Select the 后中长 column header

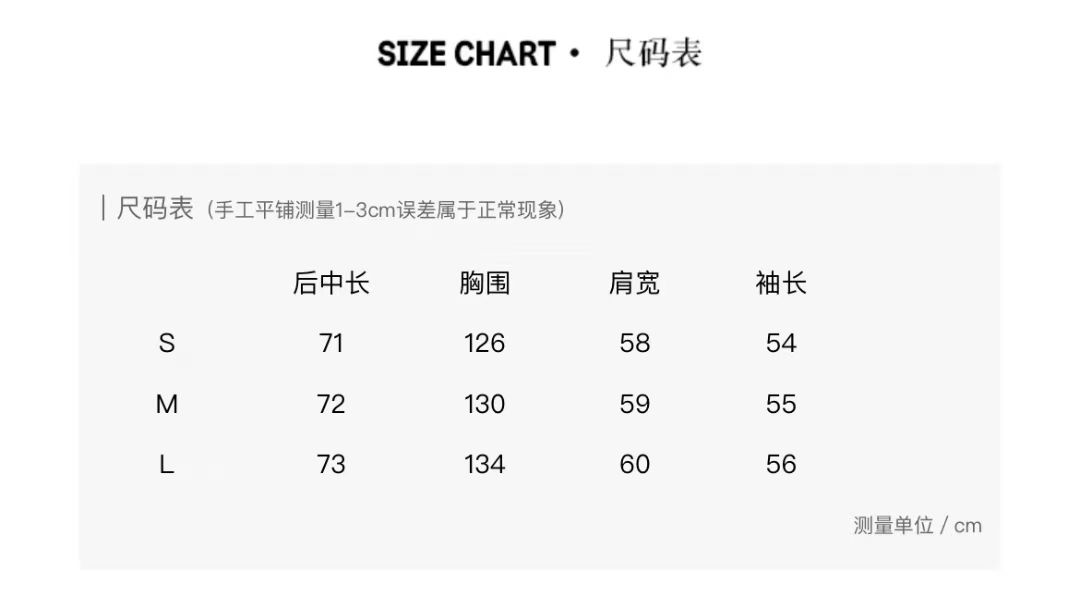click(331, 283)
